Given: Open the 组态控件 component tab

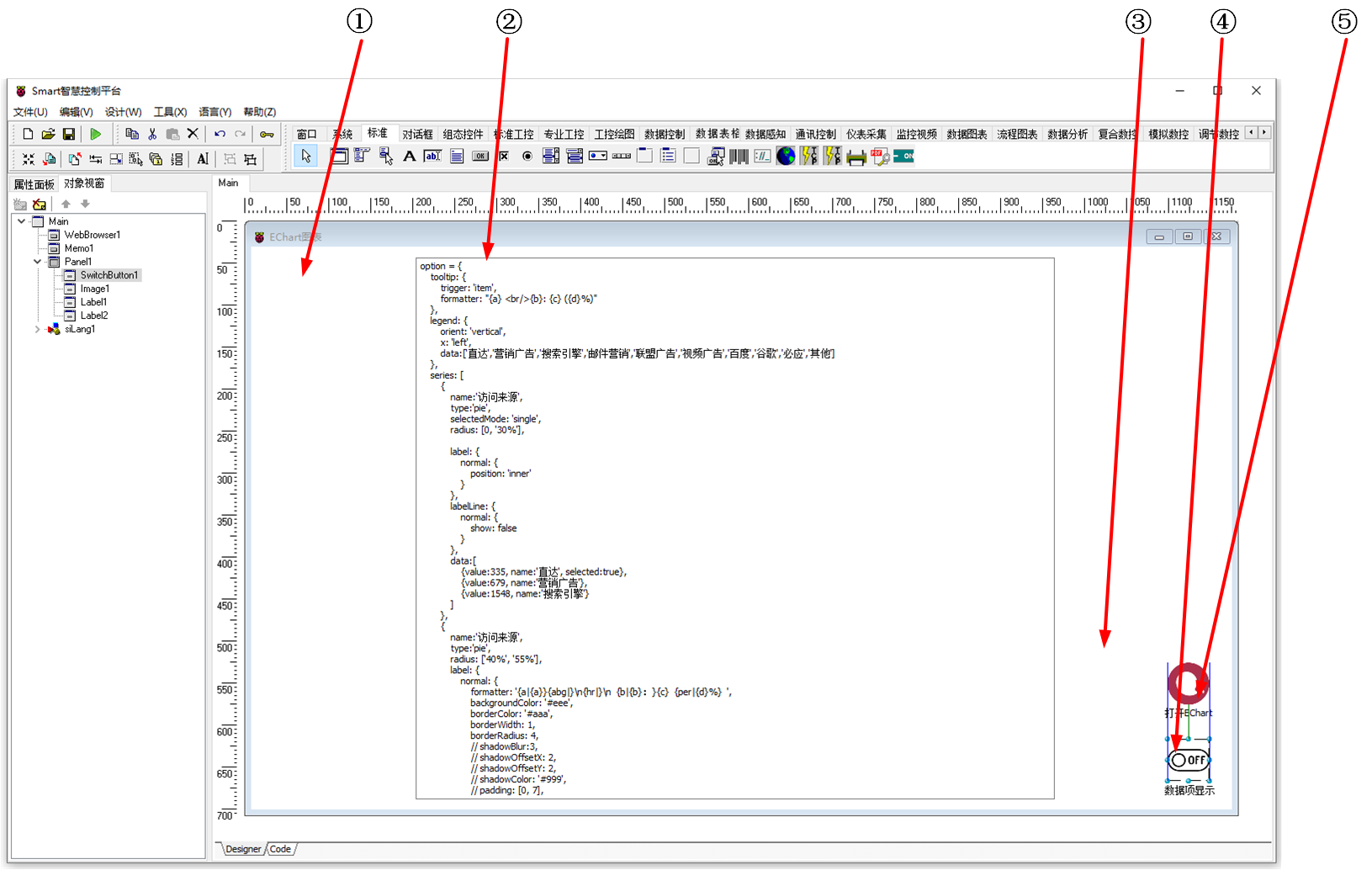Looking at the screenshot, I should [463, 134].
